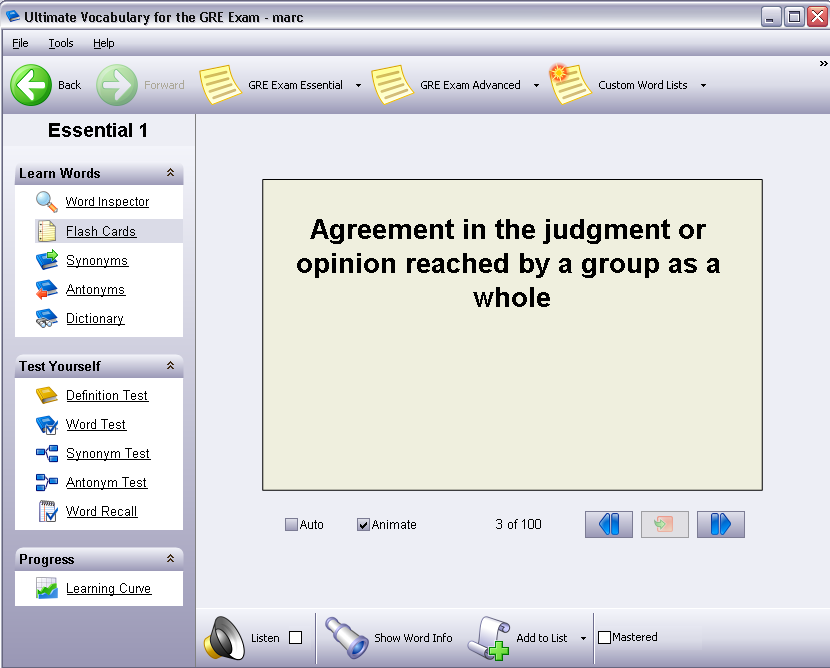This screenshot has height=668, width=830.
Task: Click the Synonym Test diagram icon
Action: coord(47,454)
